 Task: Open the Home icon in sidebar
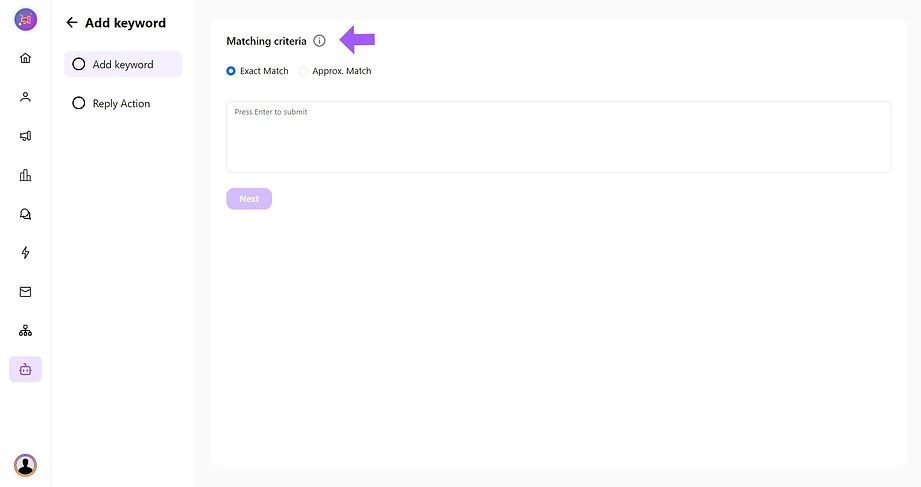tap(25, 58)
